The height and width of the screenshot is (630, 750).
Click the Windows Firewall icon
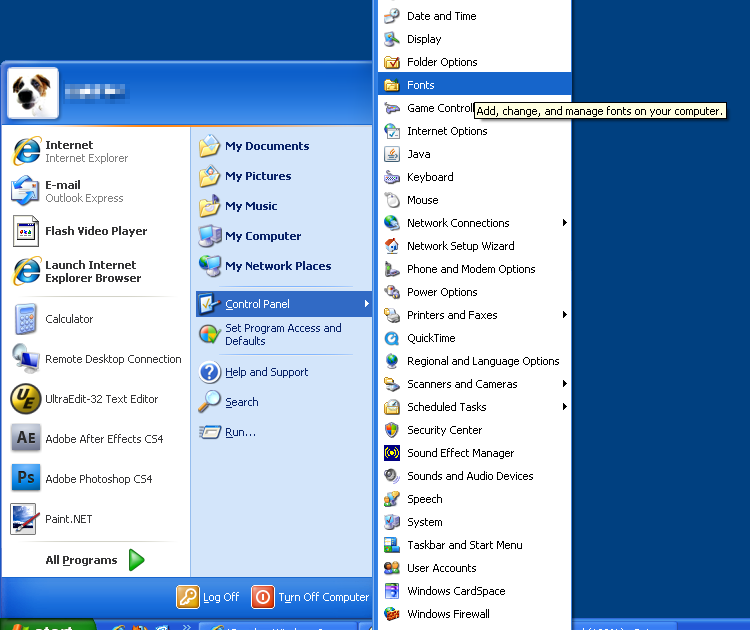[x=392, y=614]
